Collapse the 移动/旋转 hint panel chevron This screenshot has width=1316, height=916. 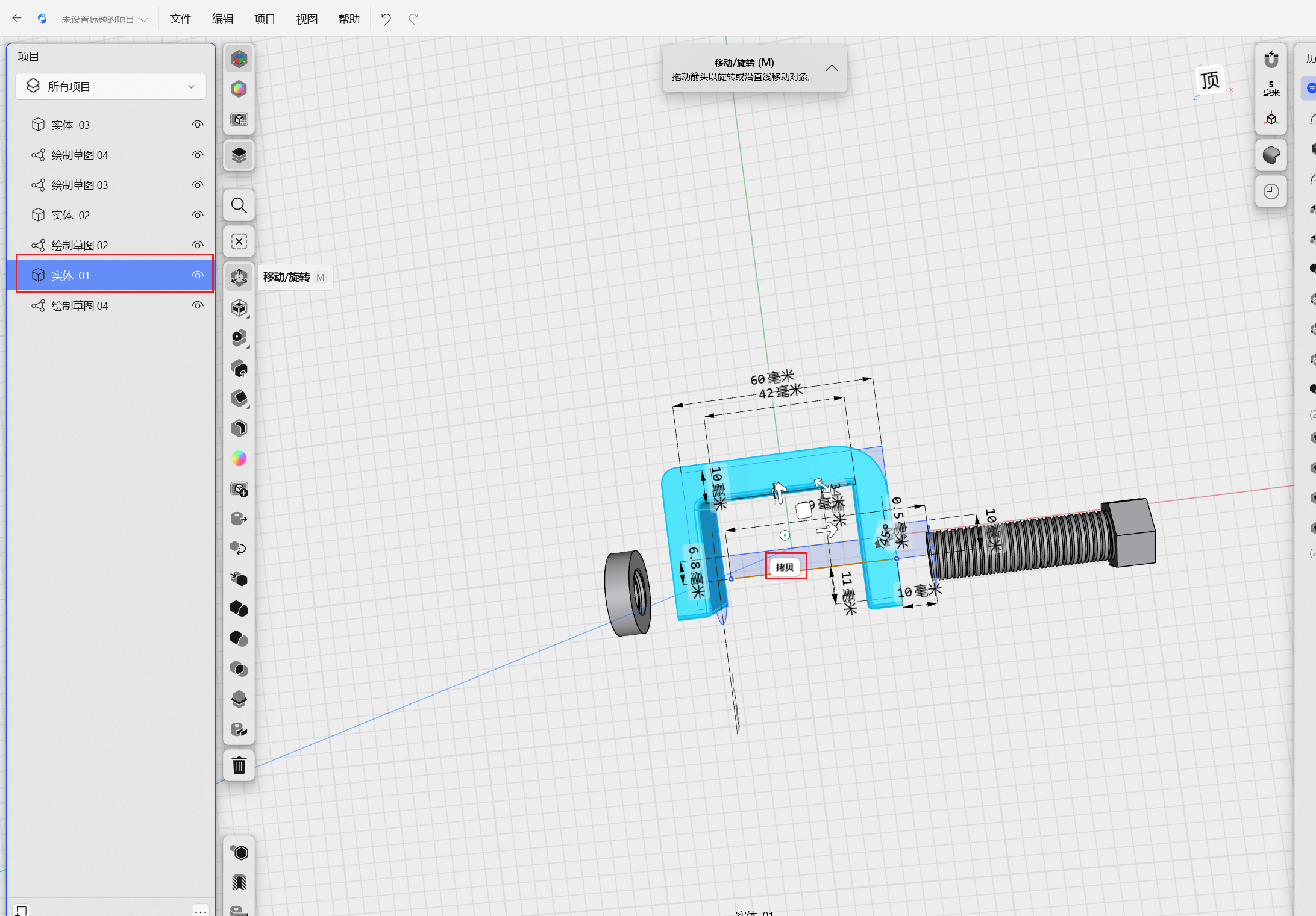point(832,68)
